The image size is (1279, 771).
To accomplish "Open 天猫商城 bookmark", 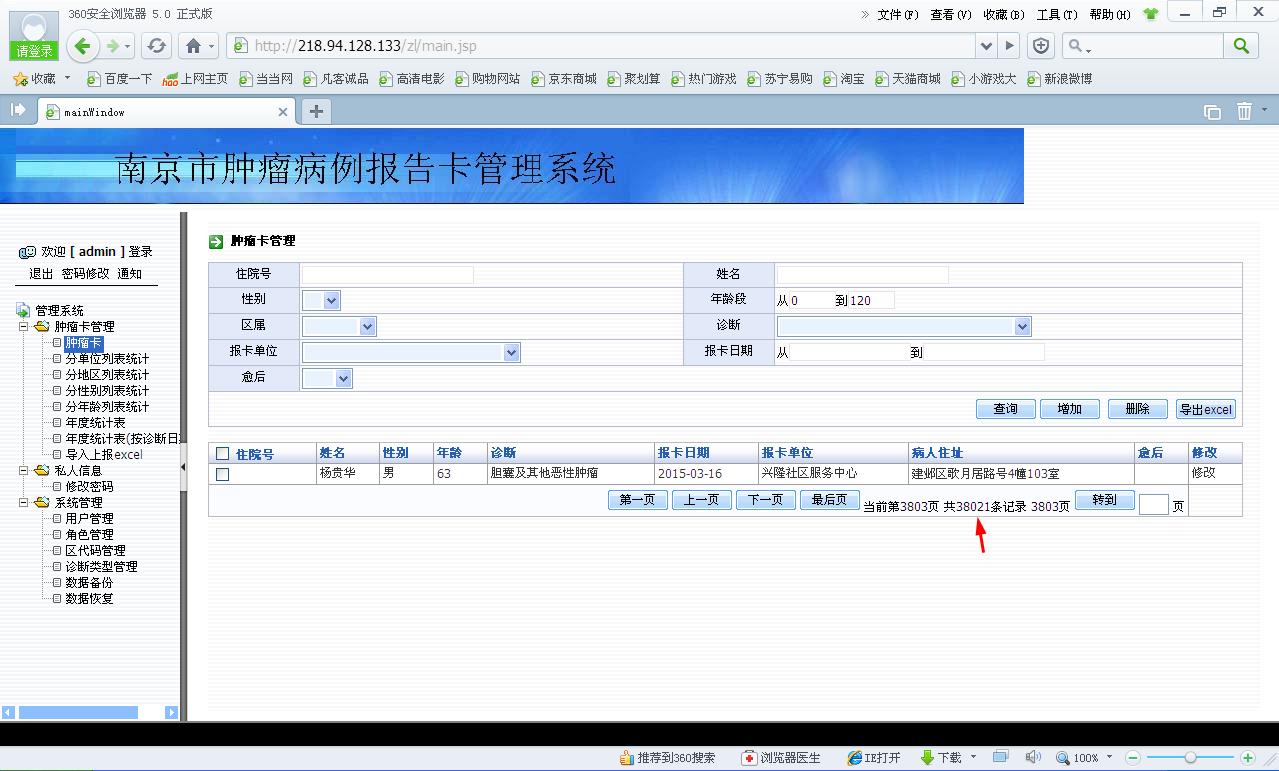I will [908, 78].
